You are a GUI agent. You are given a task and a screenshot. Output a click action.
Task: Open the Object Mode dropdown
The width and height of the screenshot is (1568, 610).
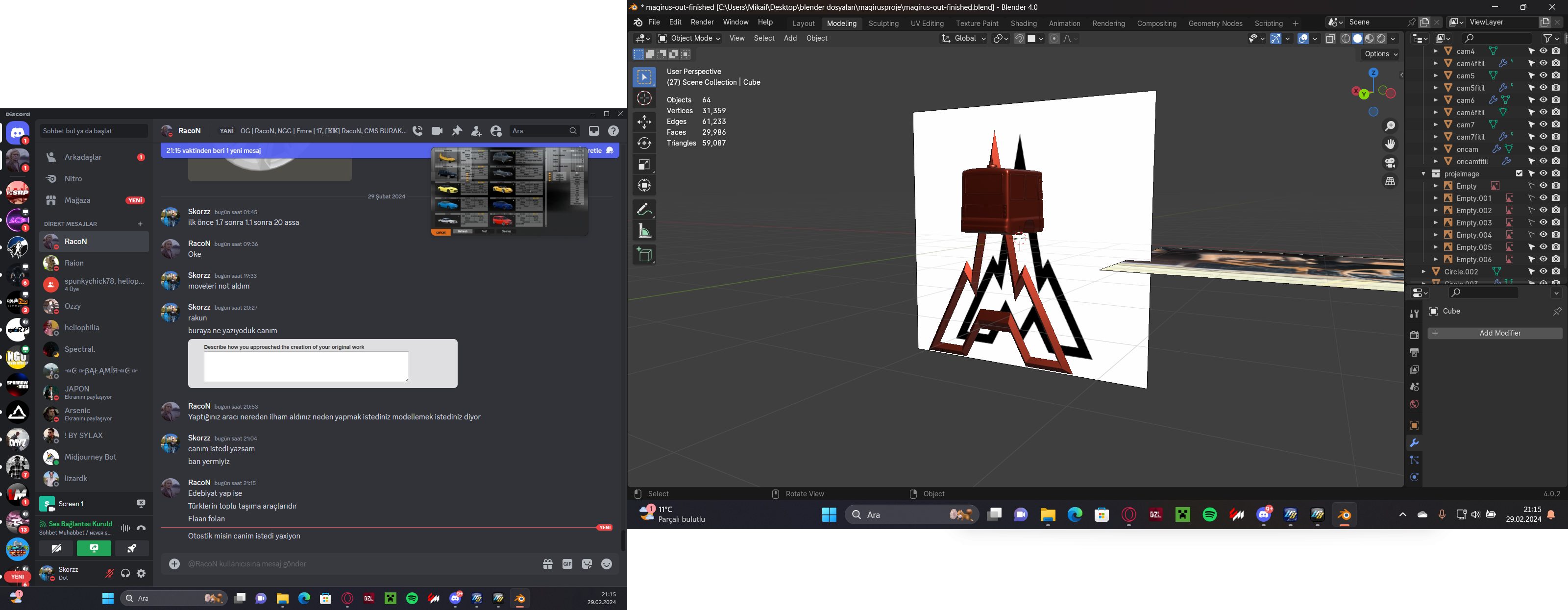click(x=689, y=38)
